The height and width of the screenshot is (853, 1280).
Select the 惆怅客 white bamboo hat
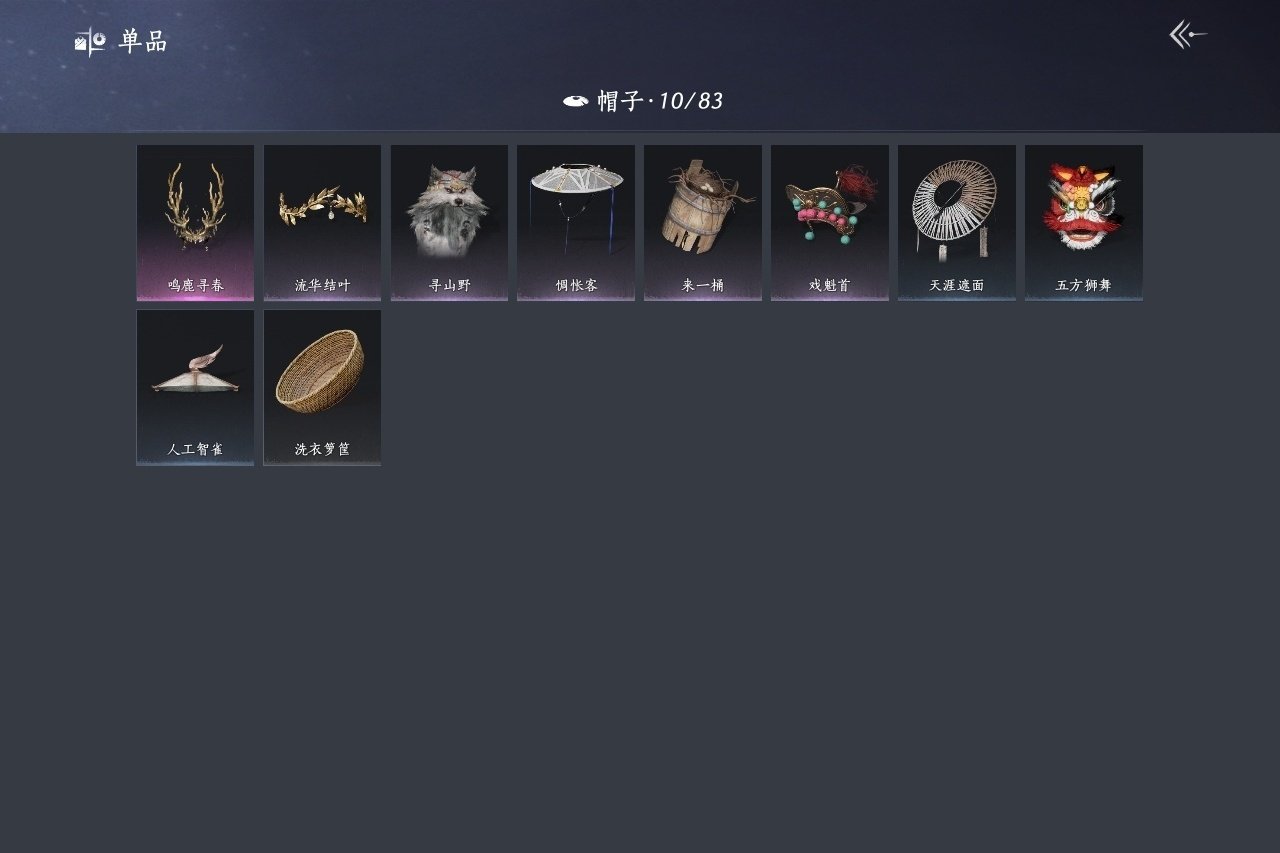(576, 222)
